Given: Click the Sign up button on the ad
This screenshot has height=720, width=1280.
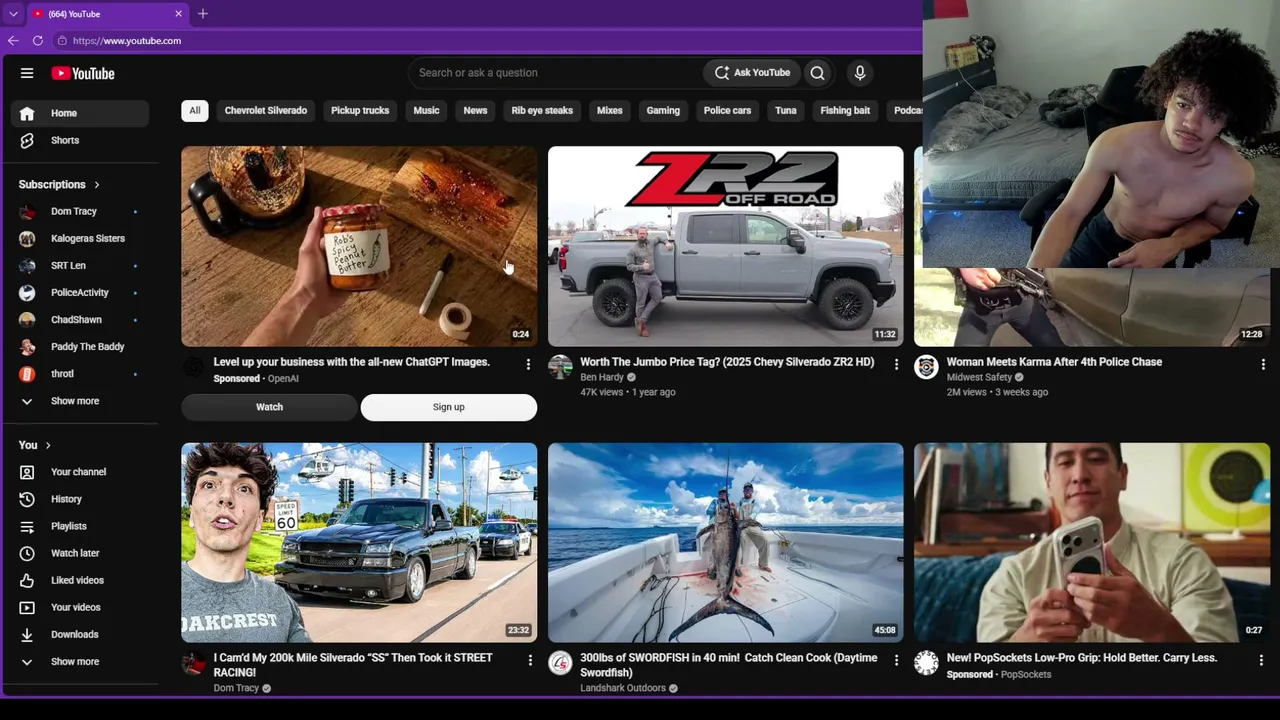Looking at the screenshot, I should pyautogui.click(x=449, y=407).
